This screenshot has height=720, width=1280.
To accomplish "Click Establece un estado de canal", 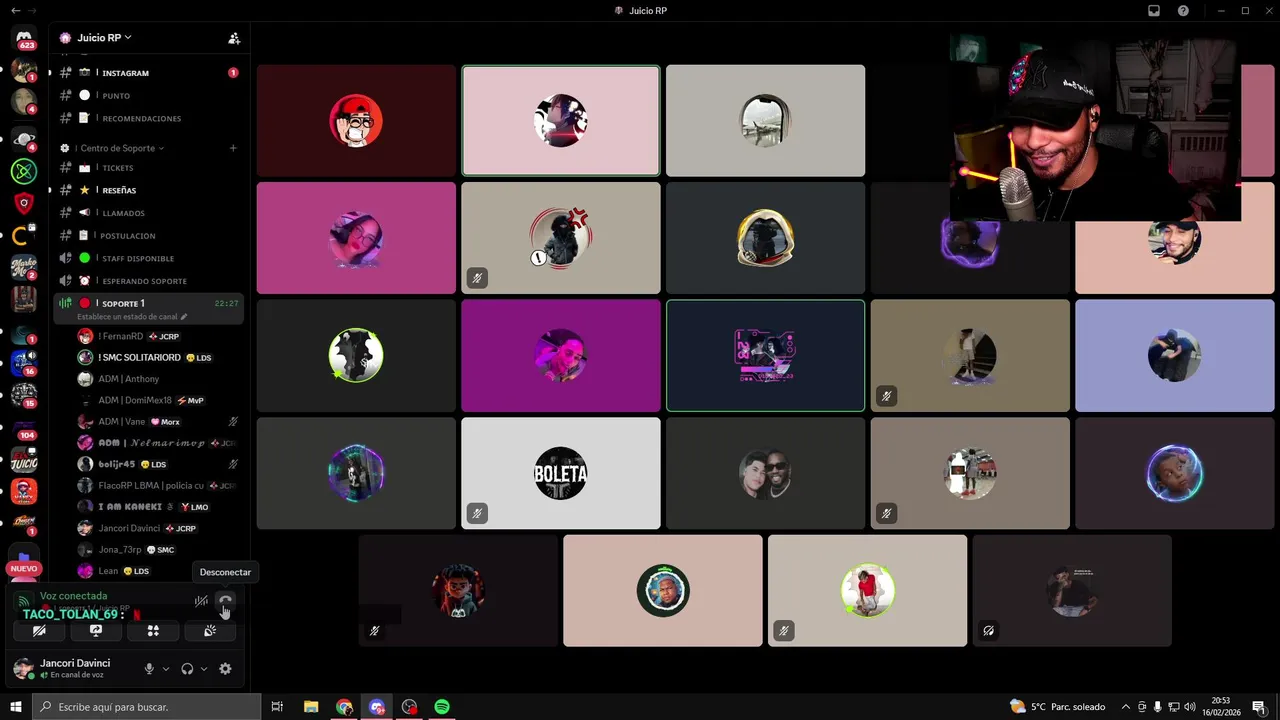I will click(132, 316).
